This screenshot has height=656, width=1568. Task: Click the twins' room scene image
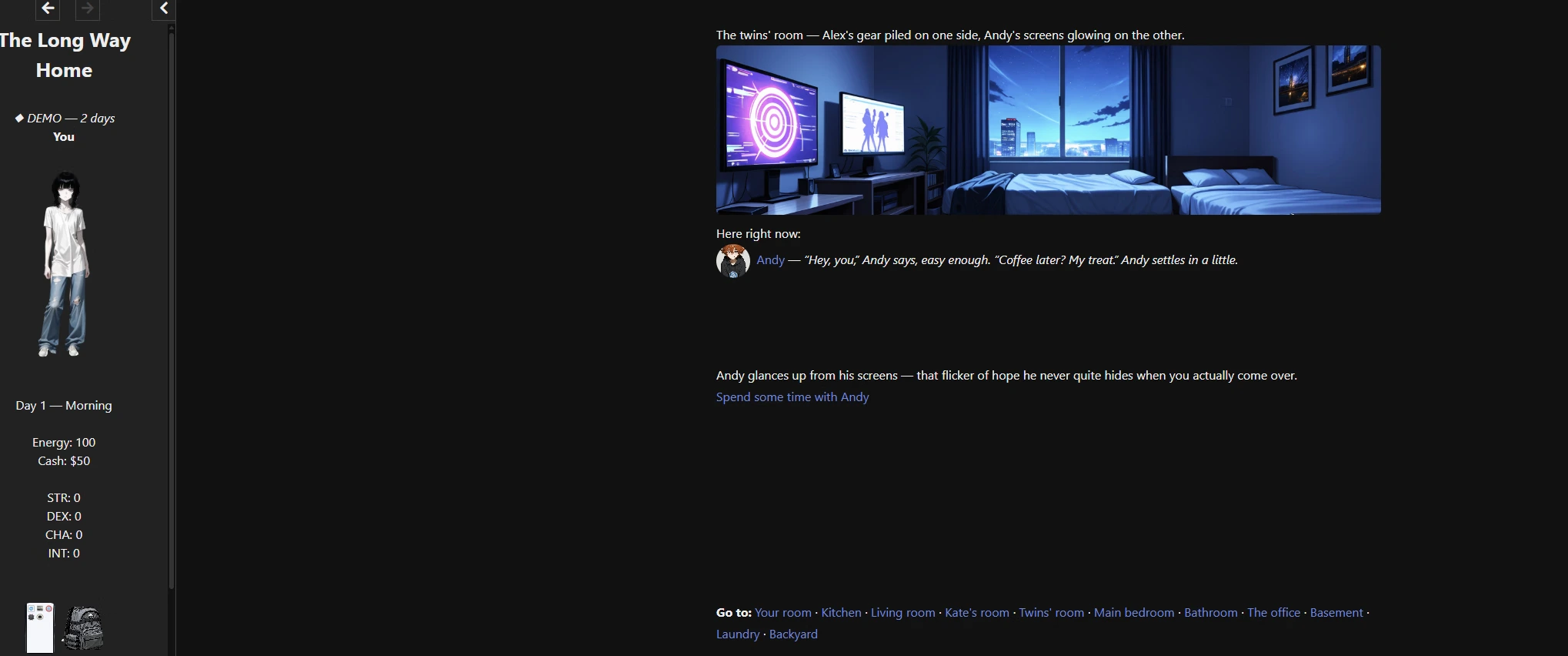coord(1049,130)
